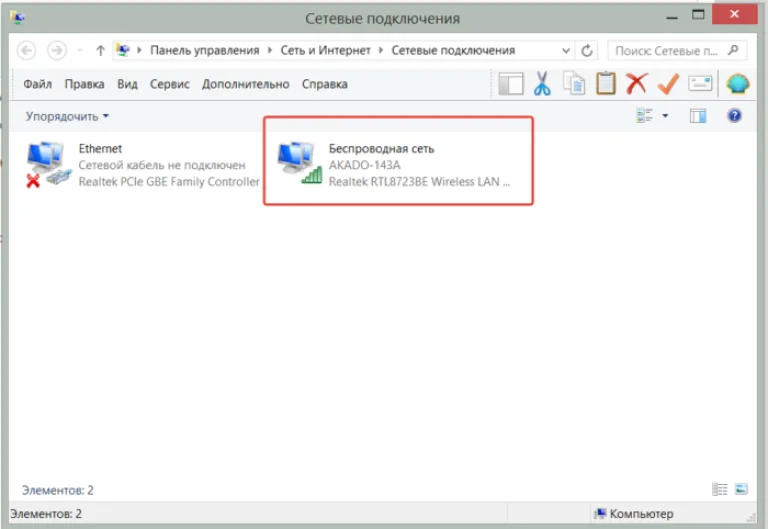Open the view options dropdown arrow
Image resolution: width=768 pixels, height=529 pixels.
pyautogui.click(x=665, y=116)
